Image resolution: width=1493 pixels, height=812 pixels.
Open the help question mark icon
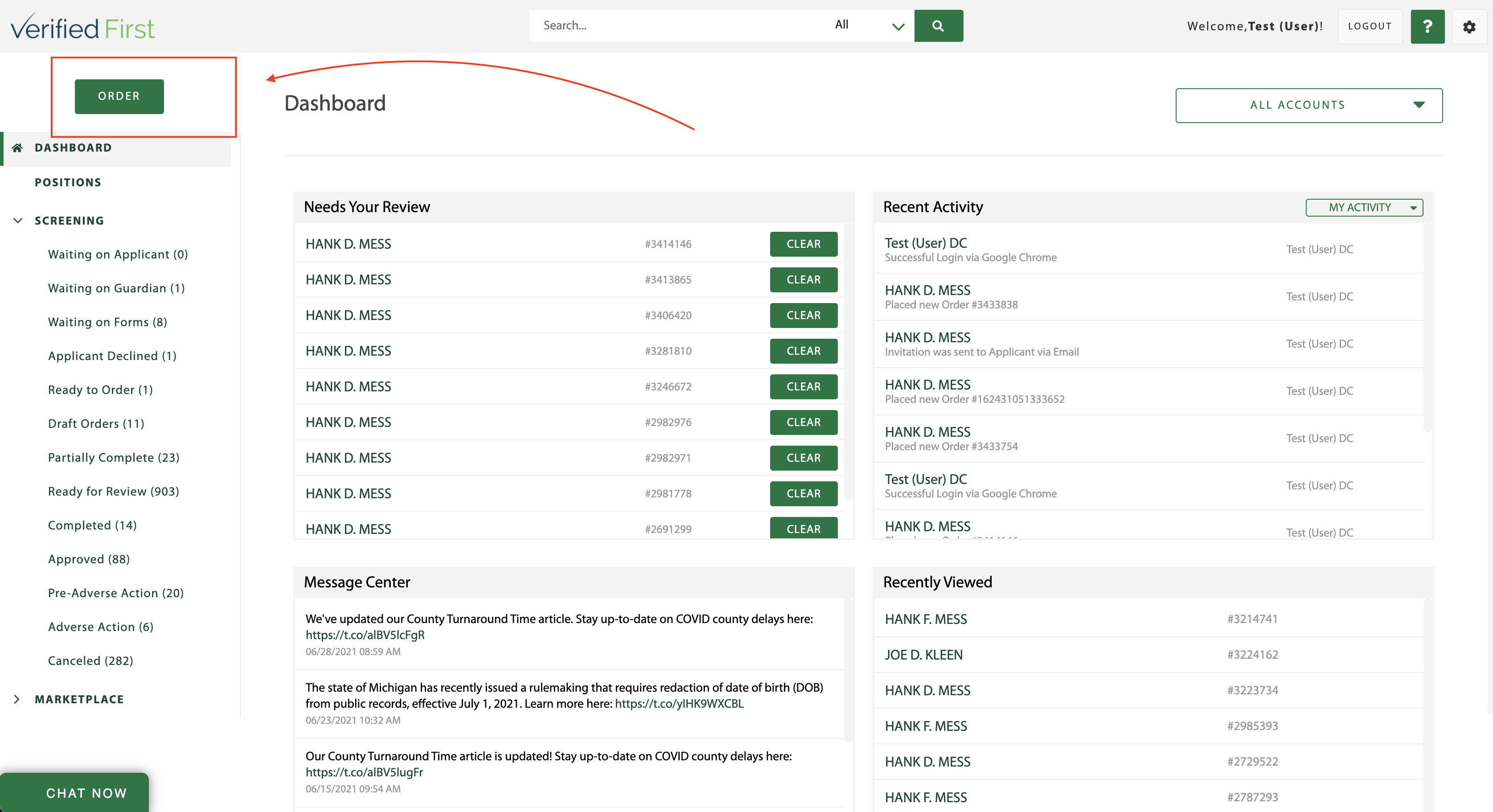[x=1427, y=26]
